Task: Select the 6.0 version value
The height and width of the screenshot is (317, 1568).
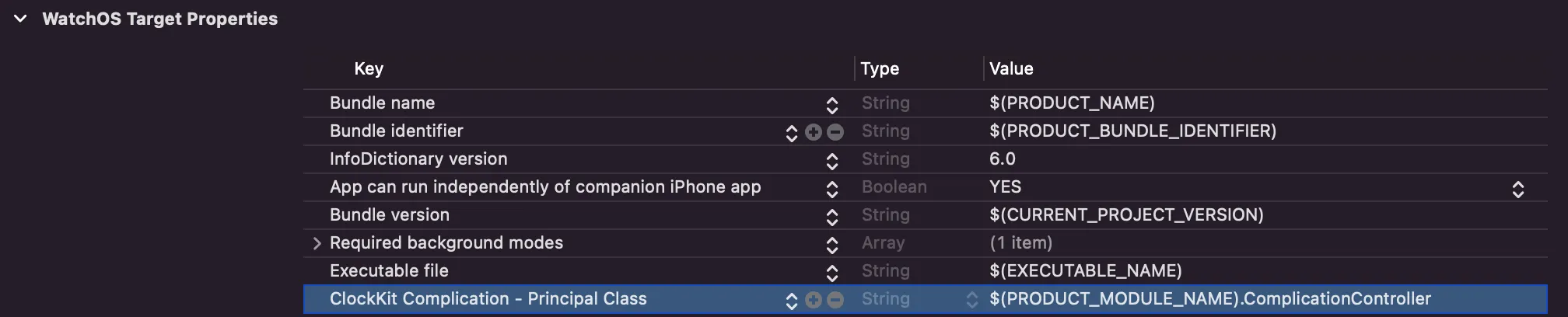Action: coord(1003,159)
